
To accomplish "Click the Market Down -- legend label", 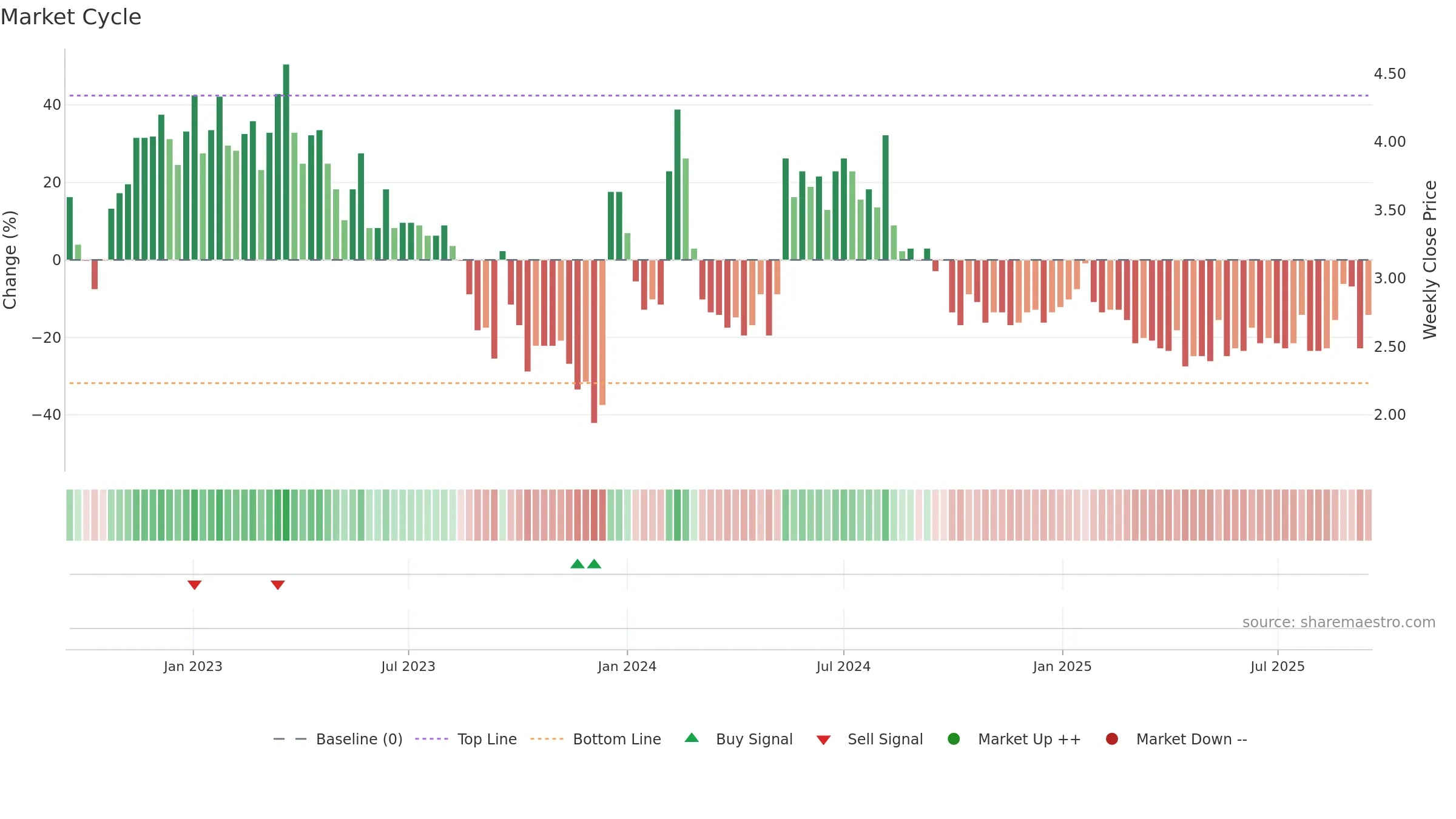I will tap(1191, 739).
